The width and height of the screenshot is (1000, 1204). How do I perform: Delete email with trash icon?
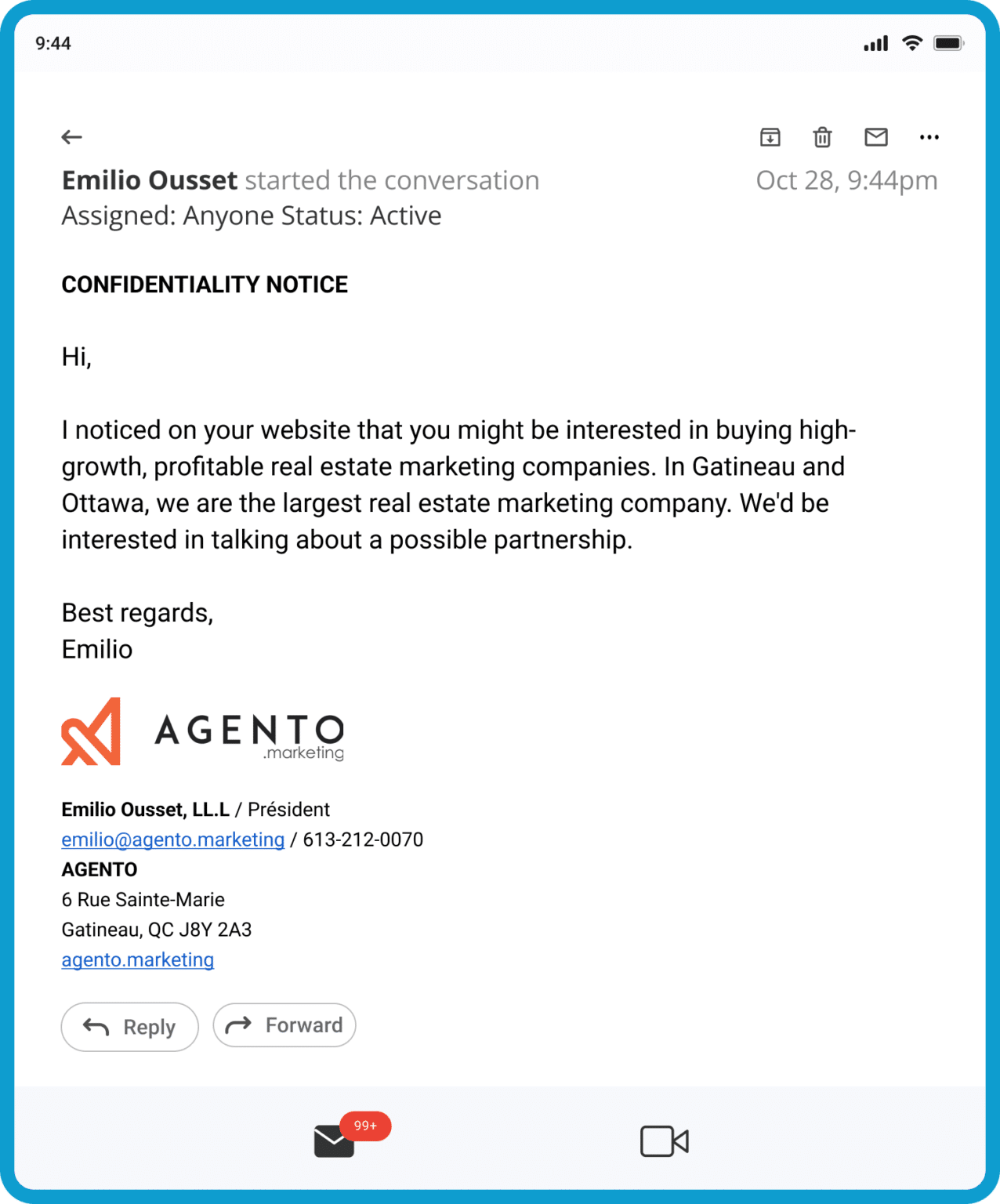pos(822,137)
